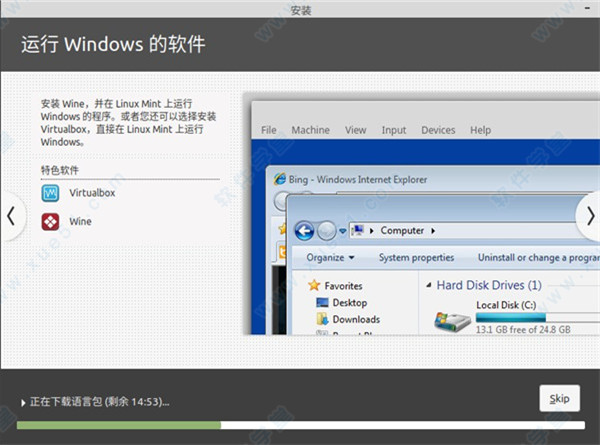Image resolution: width=600 pixels, height=445 pixels.
Task: Click System properties in Explorer toolbar
Action: click(416, 257)
